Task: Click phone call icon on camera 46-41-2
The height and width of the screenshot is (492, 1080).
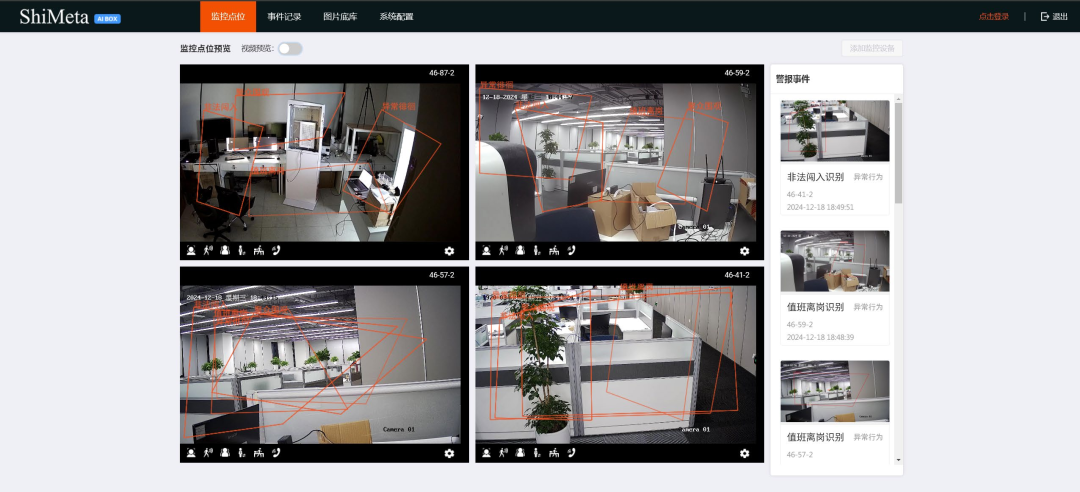Action: click(572, 453)
